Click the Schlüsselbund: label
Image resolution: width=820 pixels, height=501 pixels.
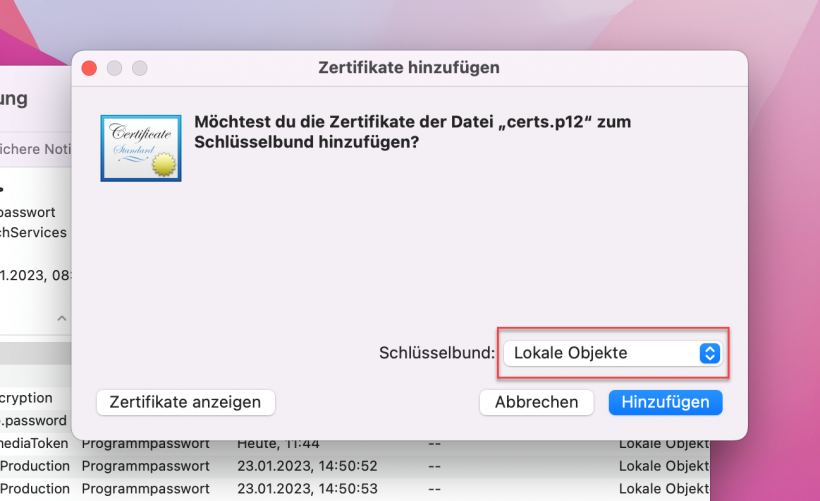tap(437, 353)
